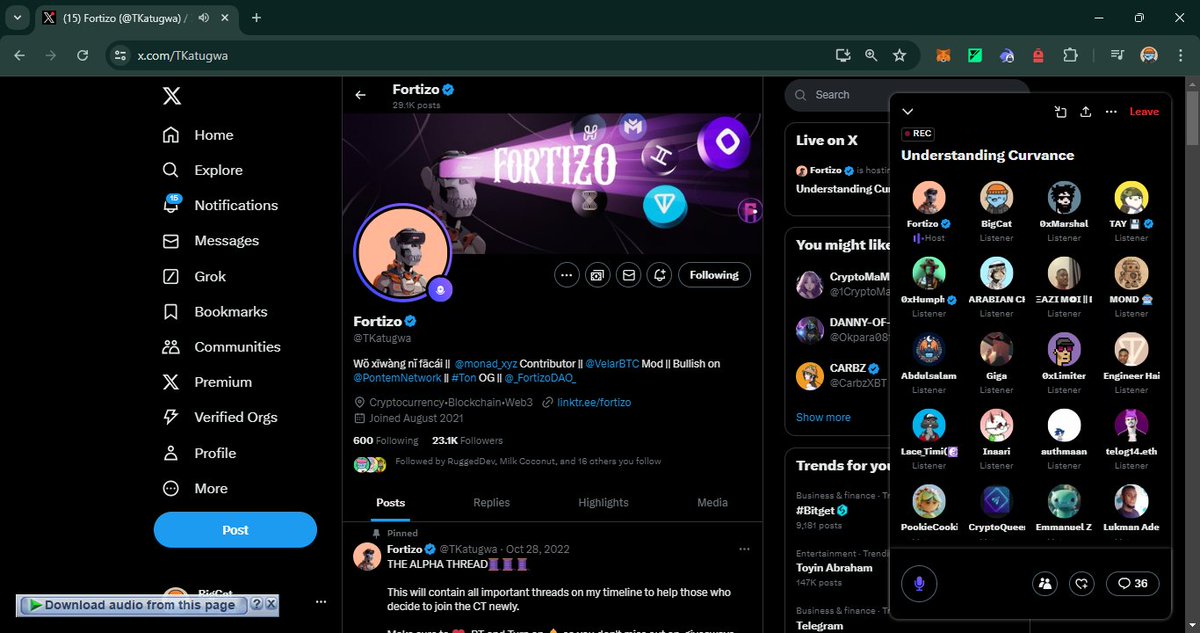Open Grok in sidebar
The image size is (1200, 633).
click(x=195, y=276)
